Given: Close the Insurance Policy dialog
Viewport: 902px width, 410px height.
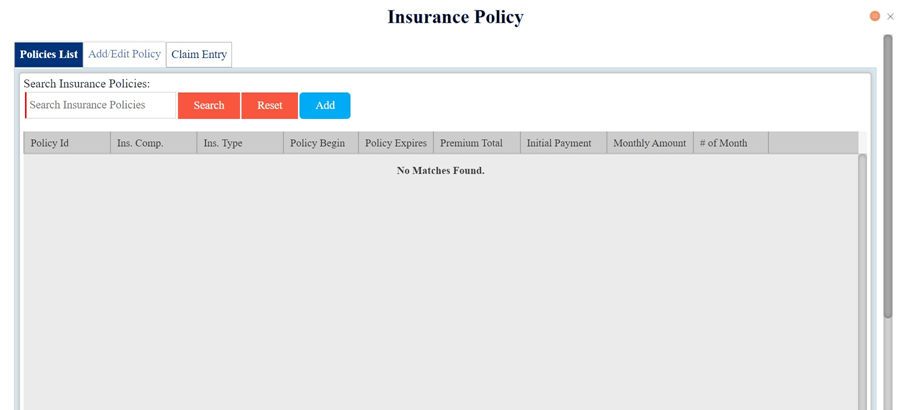Looking at the screenshot, I should pyautogui.click(x=890, y=16).
